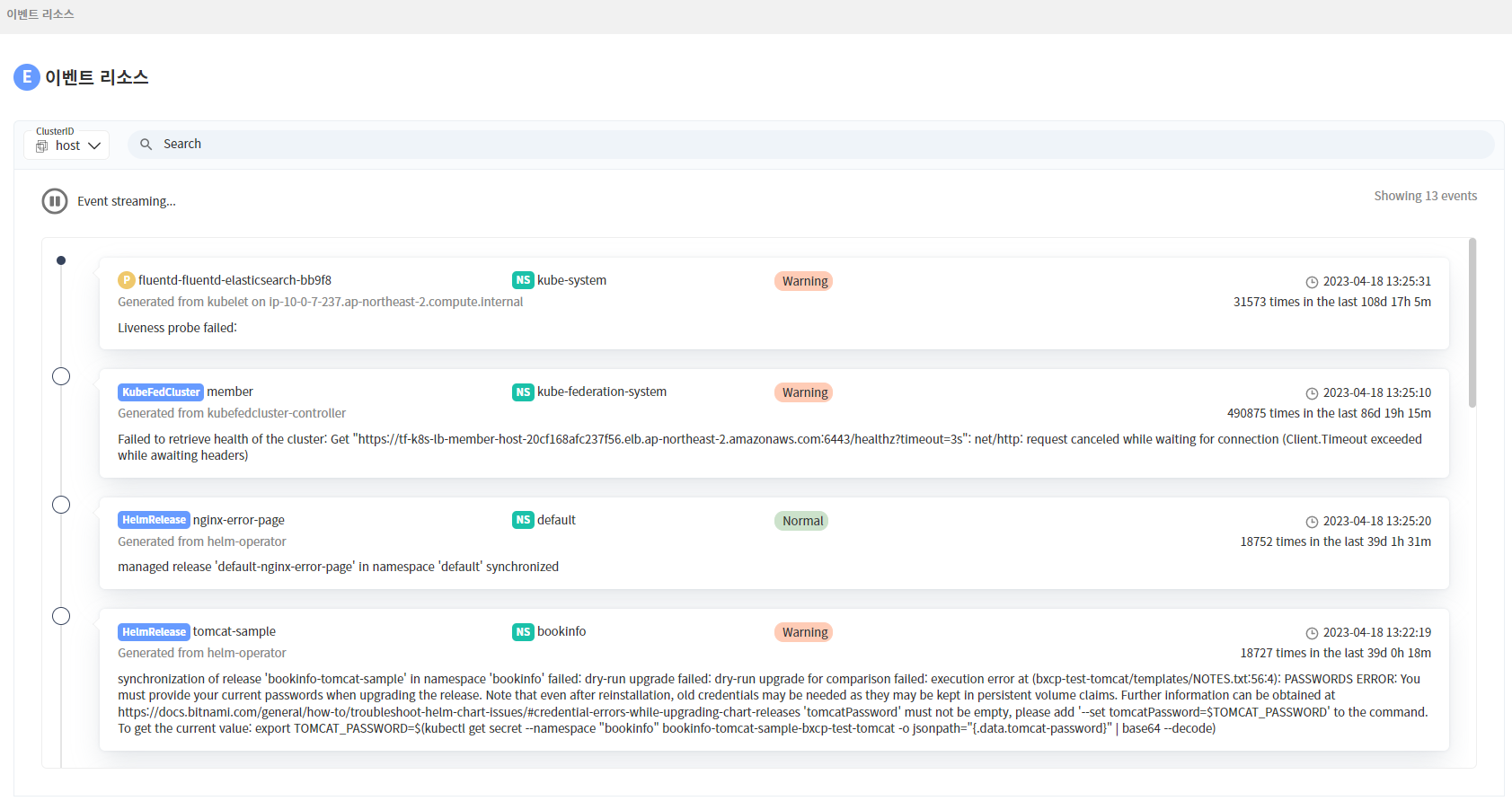Click the NS icon beside bookinfo
The image size is (1512, 801).
pyautogui.click(x=523, y=632)
